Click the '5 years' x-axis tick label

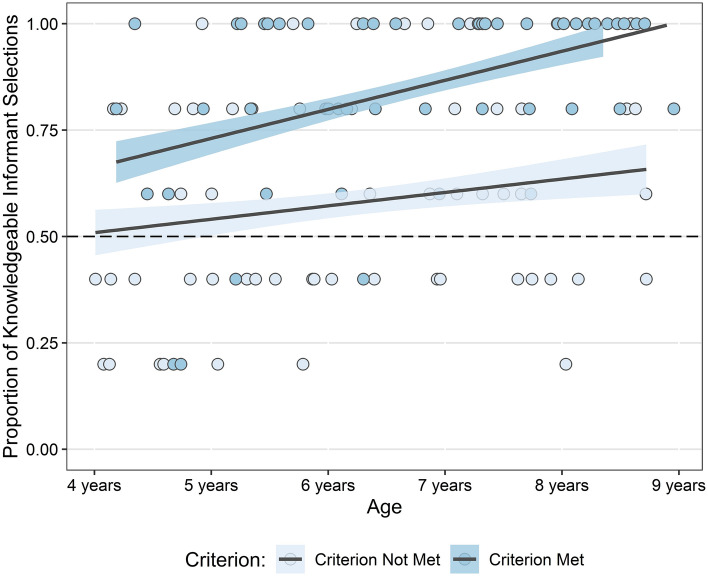[x=211, y=486]
